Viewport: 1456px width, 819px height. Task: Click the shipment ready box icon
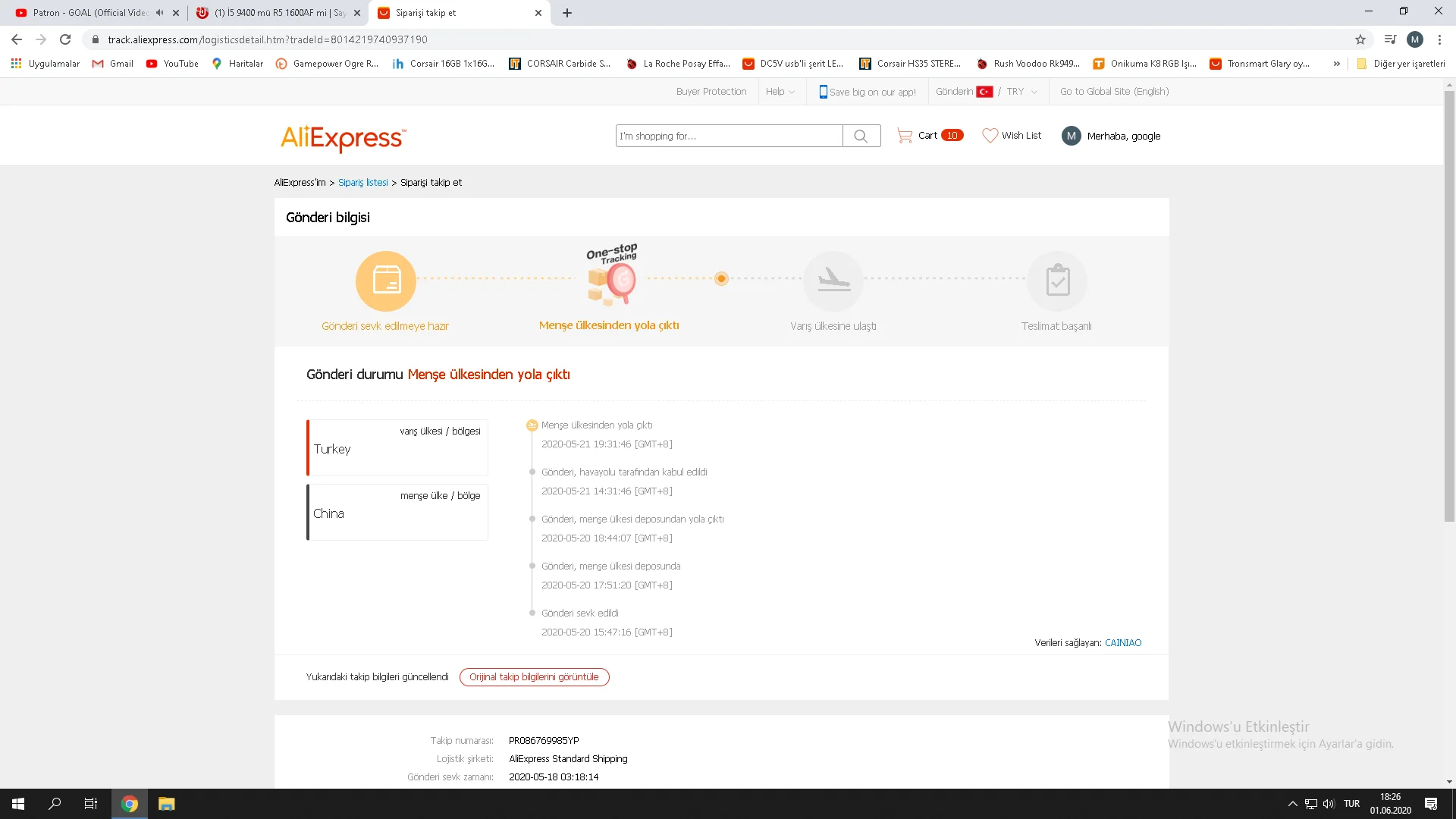(385, 281)
